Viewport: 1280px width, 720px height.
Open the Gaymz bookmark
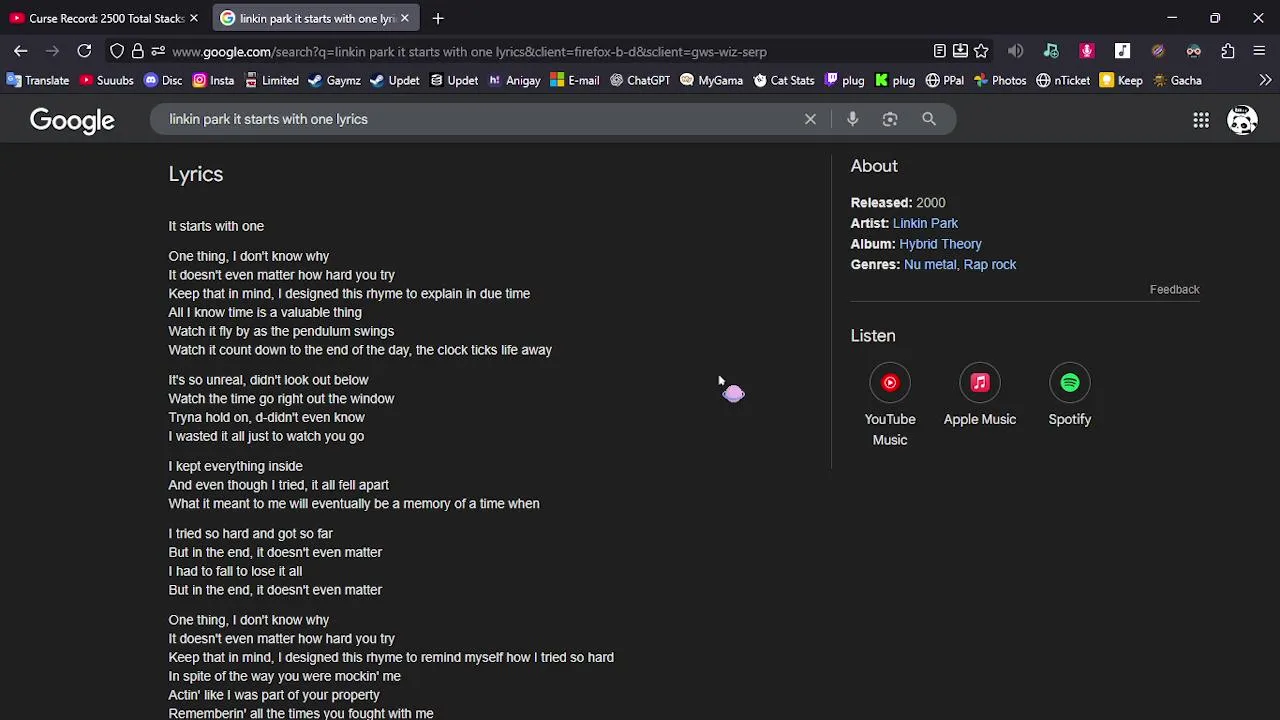(x=334, y=80)
